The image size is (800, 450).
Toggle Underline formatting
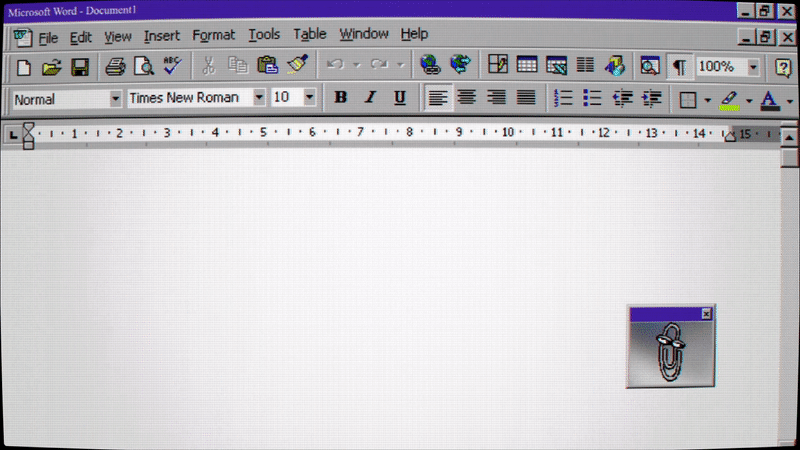pos(399,97)
